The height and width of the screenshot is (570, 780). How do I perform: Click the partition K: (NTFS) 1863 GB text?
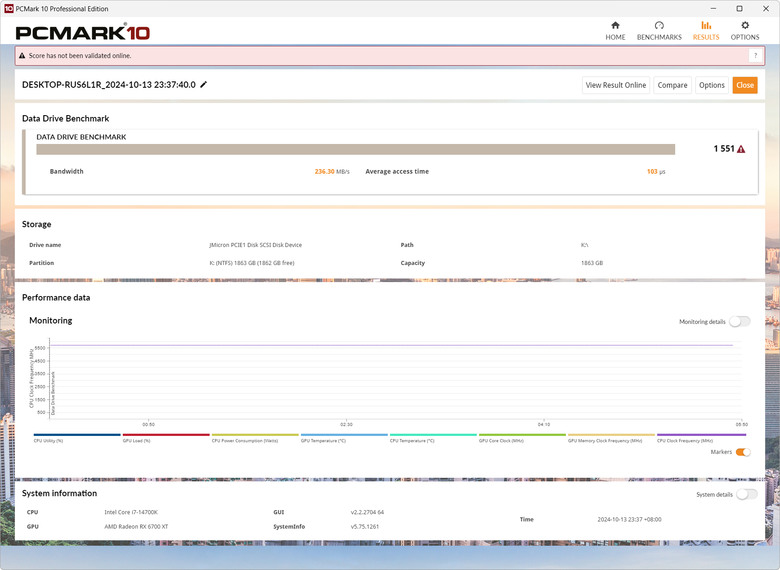[x=252, y=263]
